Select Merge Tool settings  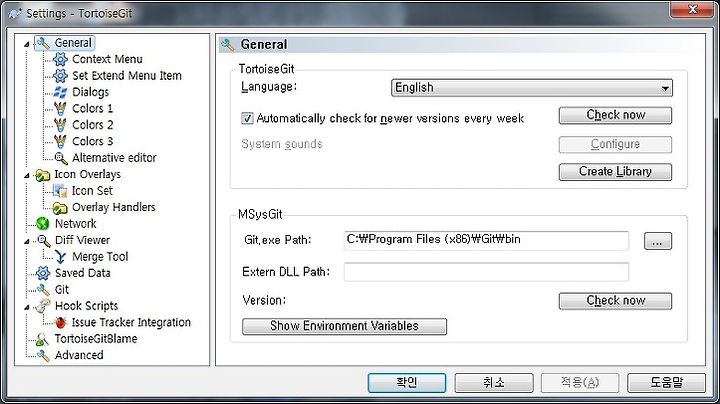(x=100, y=257)
